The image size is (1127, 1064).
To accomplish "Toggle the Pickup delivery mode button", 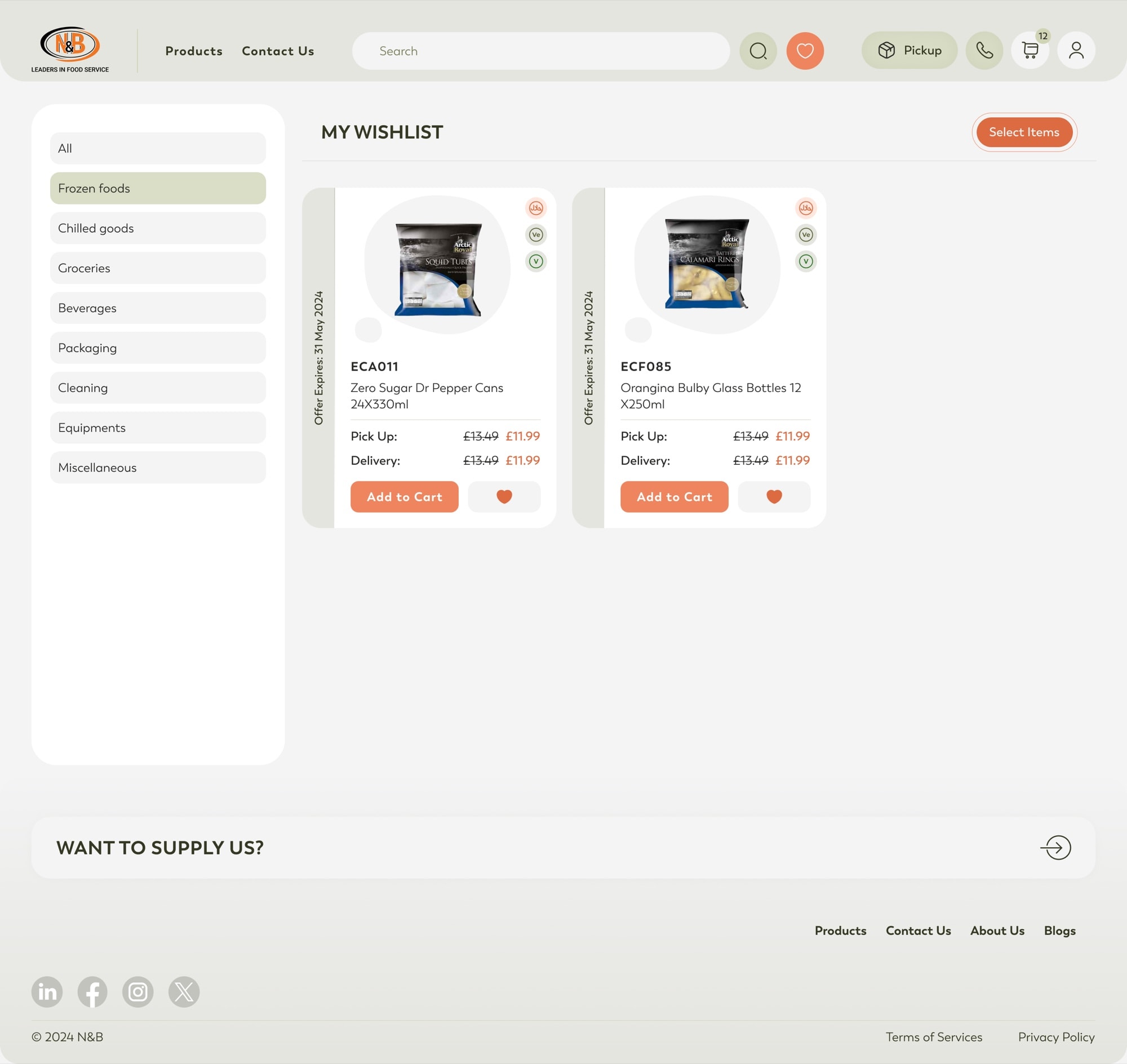I will (909, 51).
